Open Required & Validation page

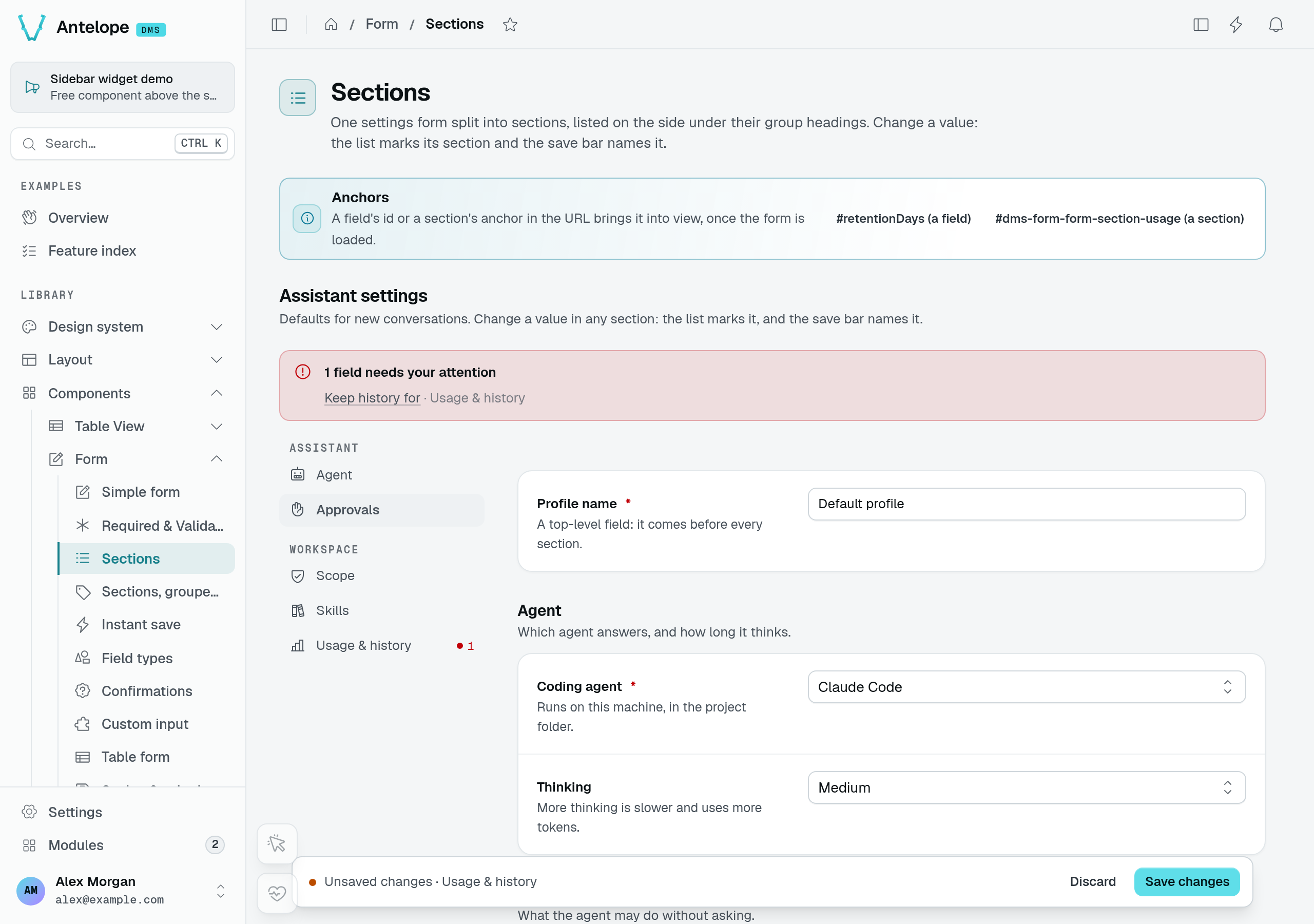pyautogui.click(x=146, y=525)
